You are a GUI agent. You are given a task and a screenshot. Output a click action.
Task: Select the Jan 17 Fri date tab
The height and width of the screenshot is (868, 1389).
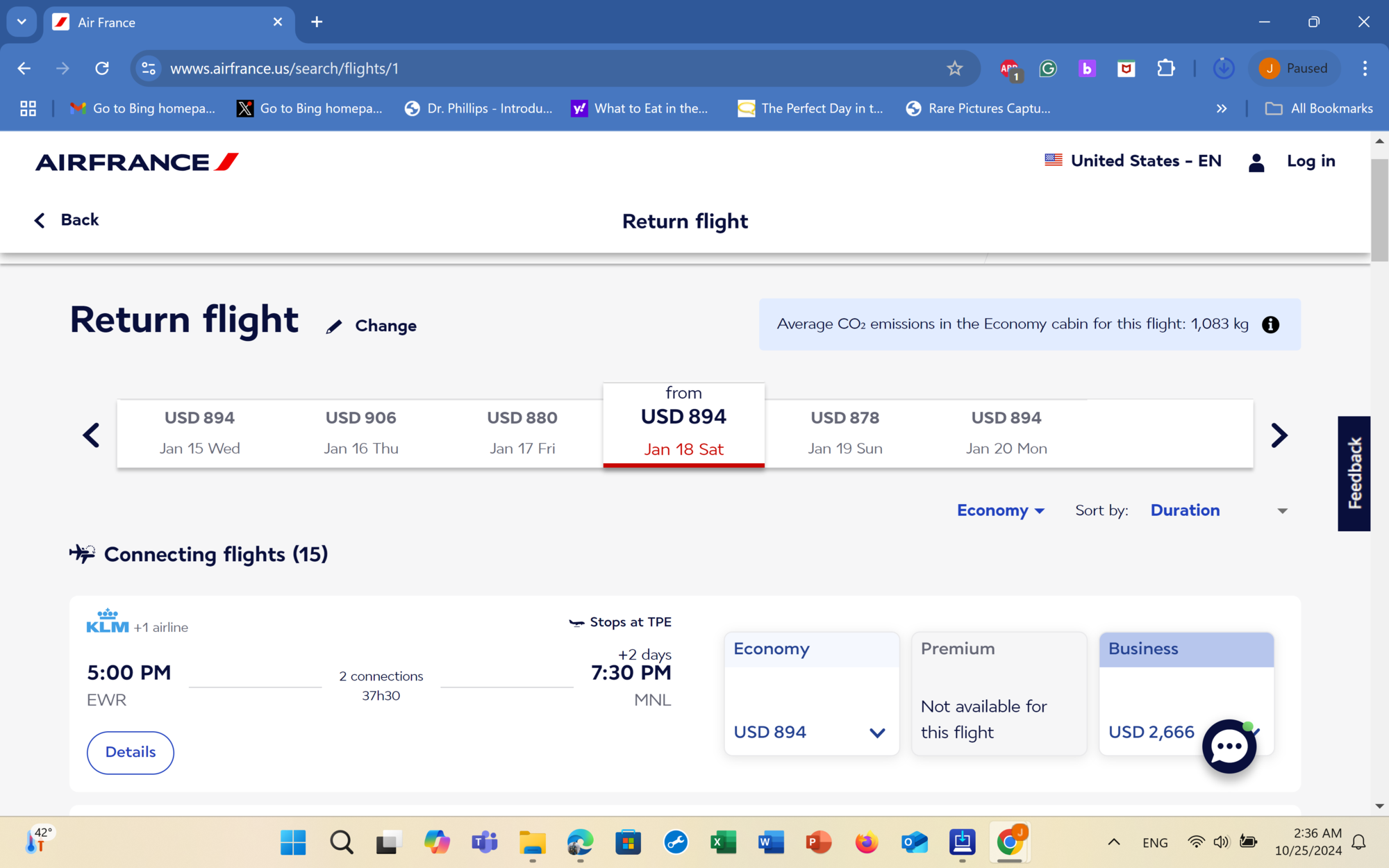tap(522, 433)
